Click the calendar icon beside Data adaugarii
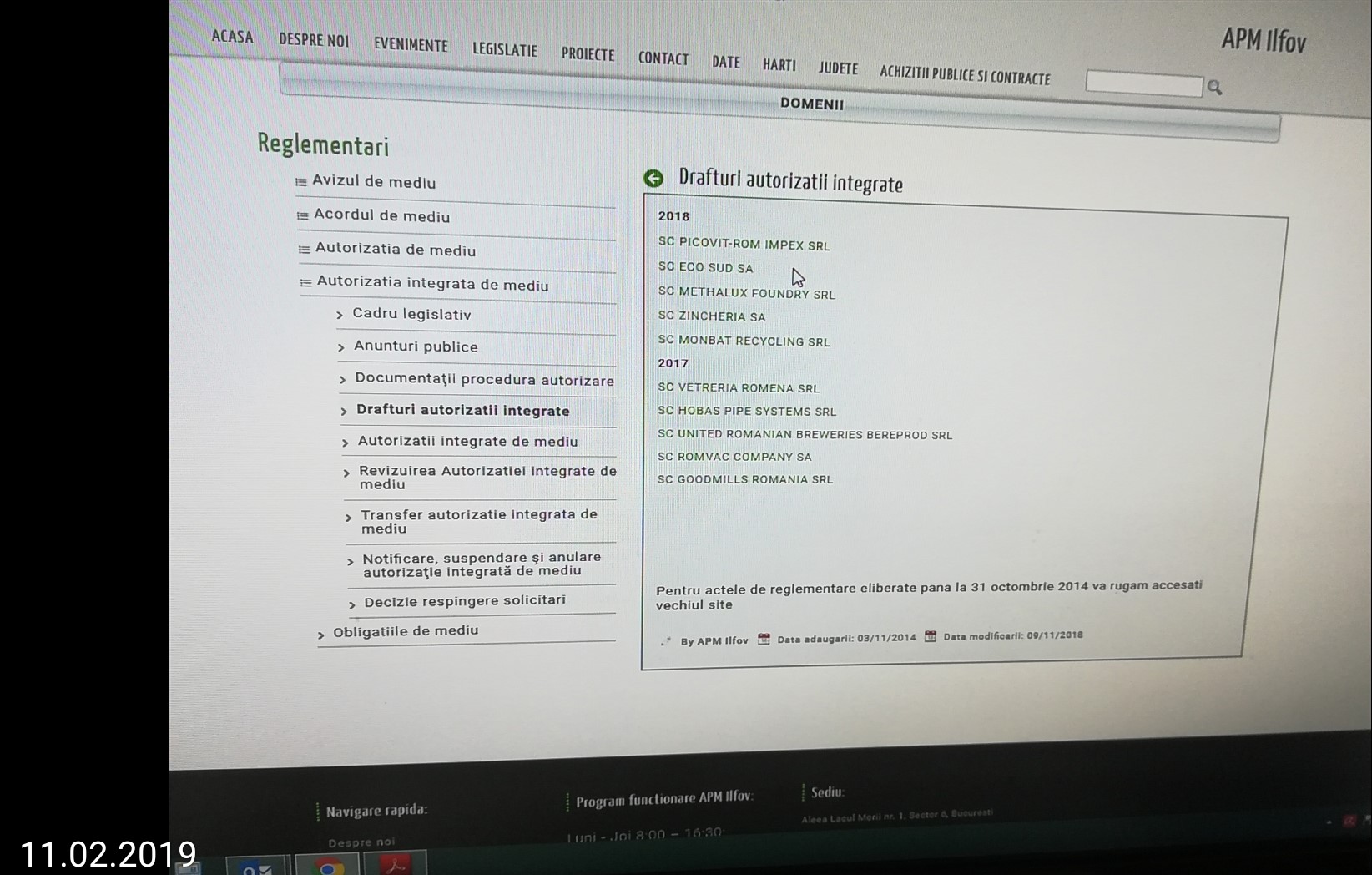1372x875 pixels. (764, 640)
